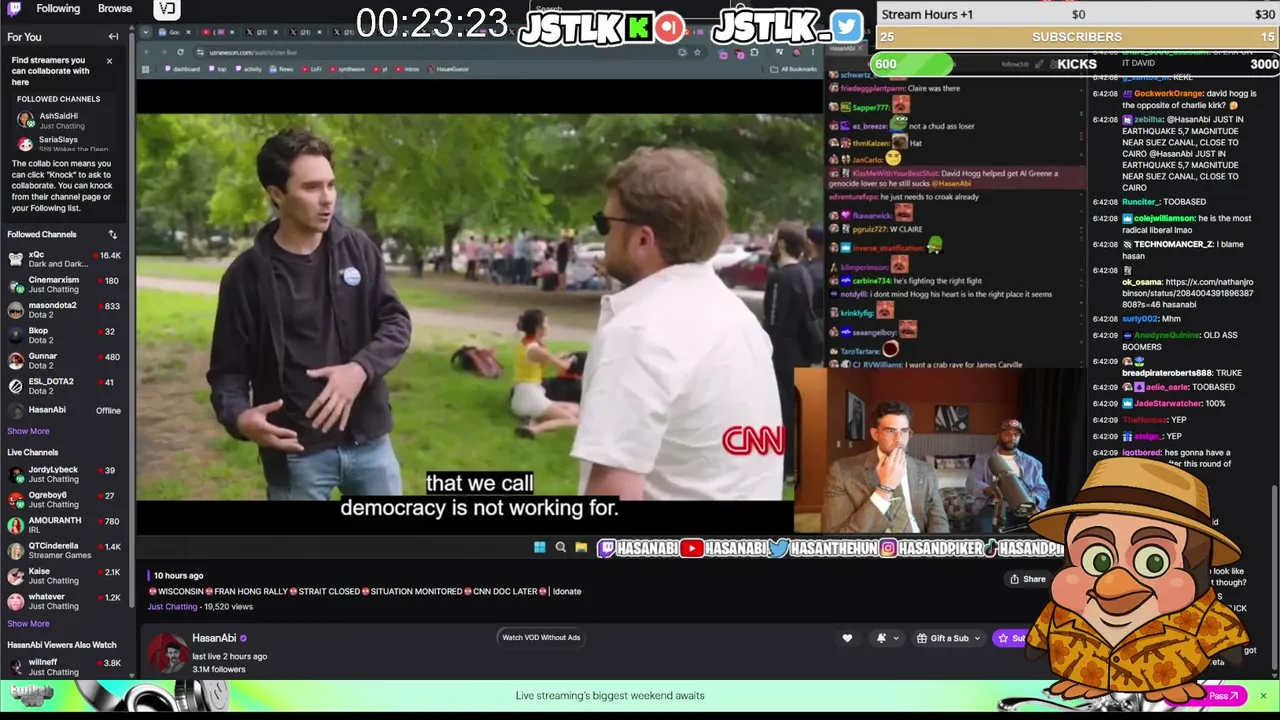Open Bkop channel avatar in sidebar
1280x720 pixels.
(15, 335)
